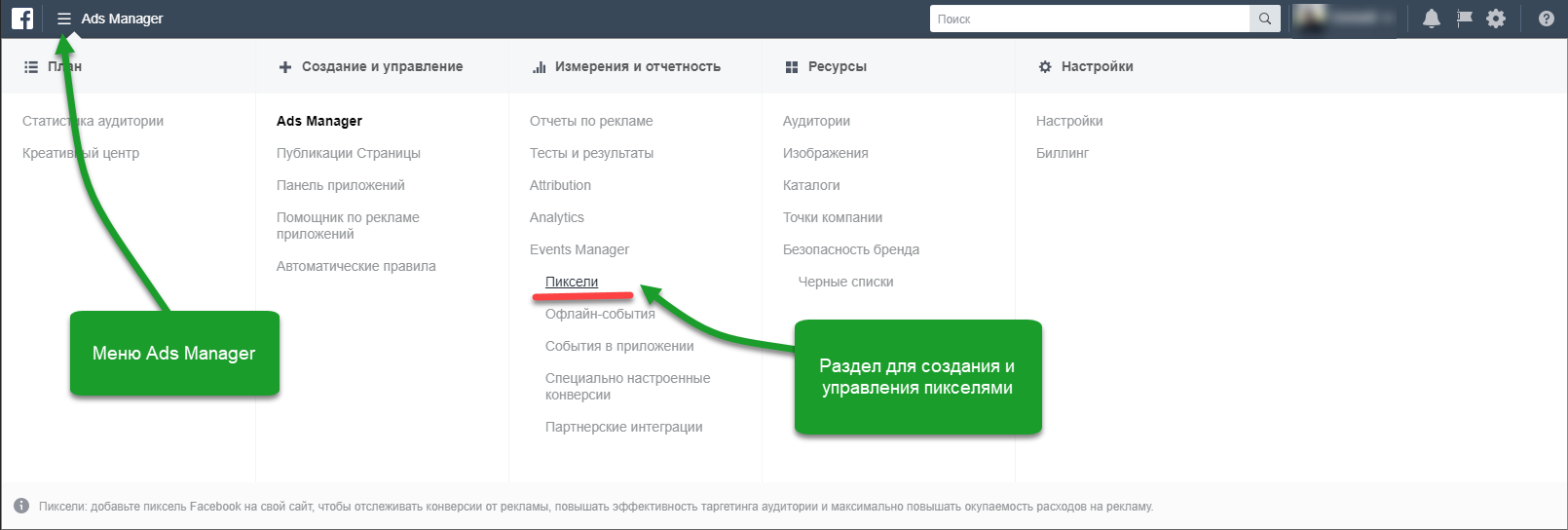
Task: Open Изображения
Action: coord(826,153)
